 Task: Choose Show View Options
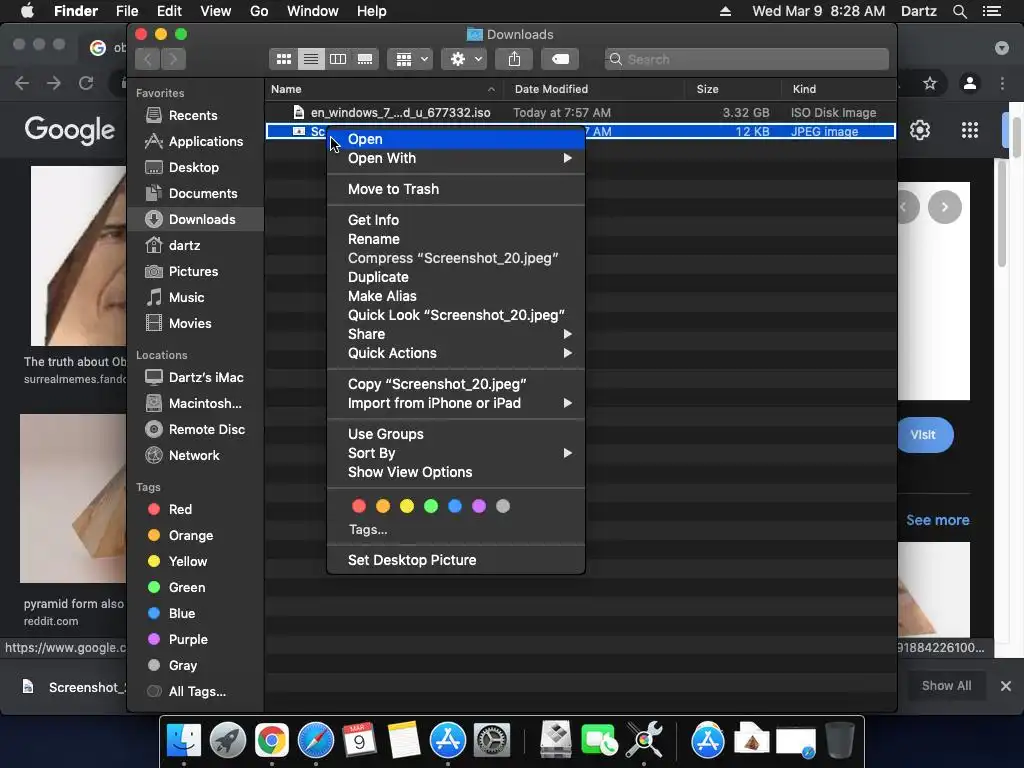click(x=456, y=472)
